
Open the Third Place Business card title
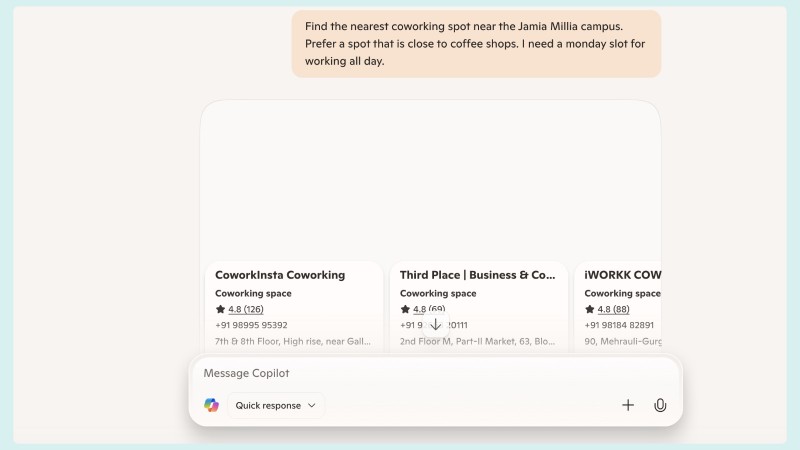click(478, 275)
